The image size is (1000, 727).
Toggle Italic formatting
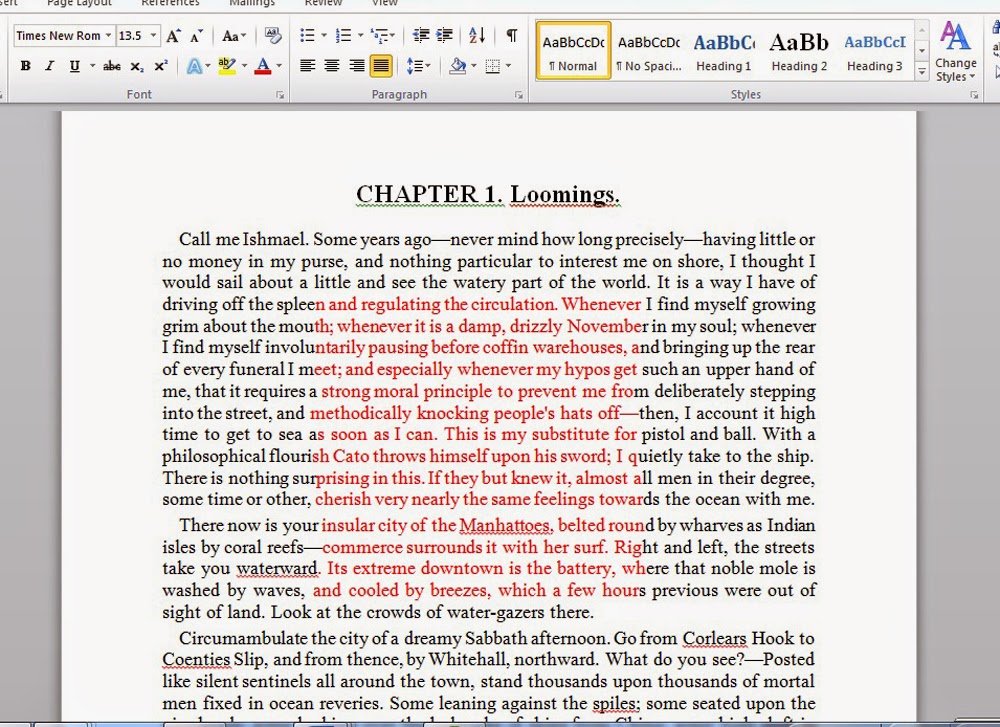point(49,66)
